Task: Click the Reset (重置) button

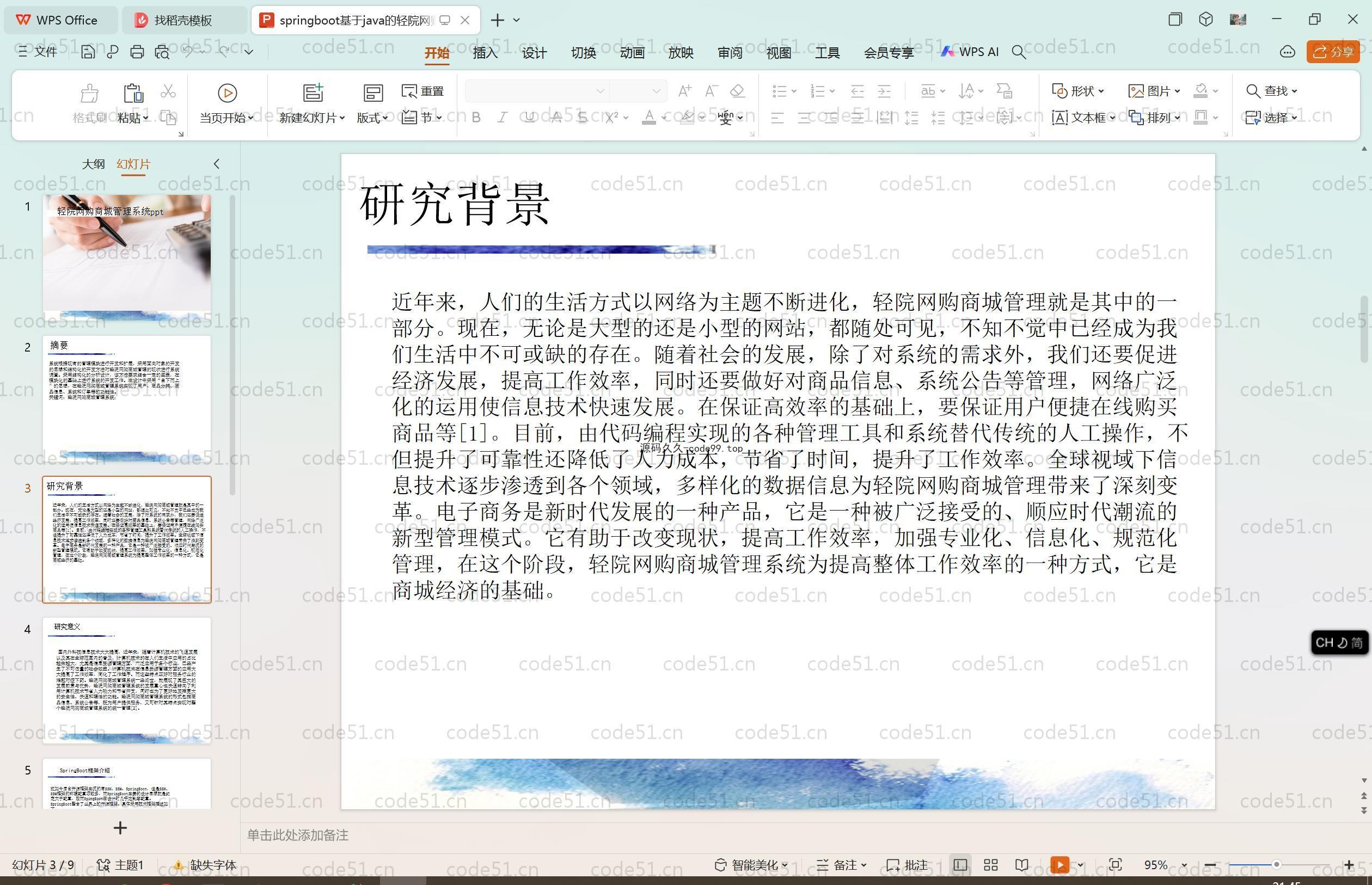Action: coord(423,91)
